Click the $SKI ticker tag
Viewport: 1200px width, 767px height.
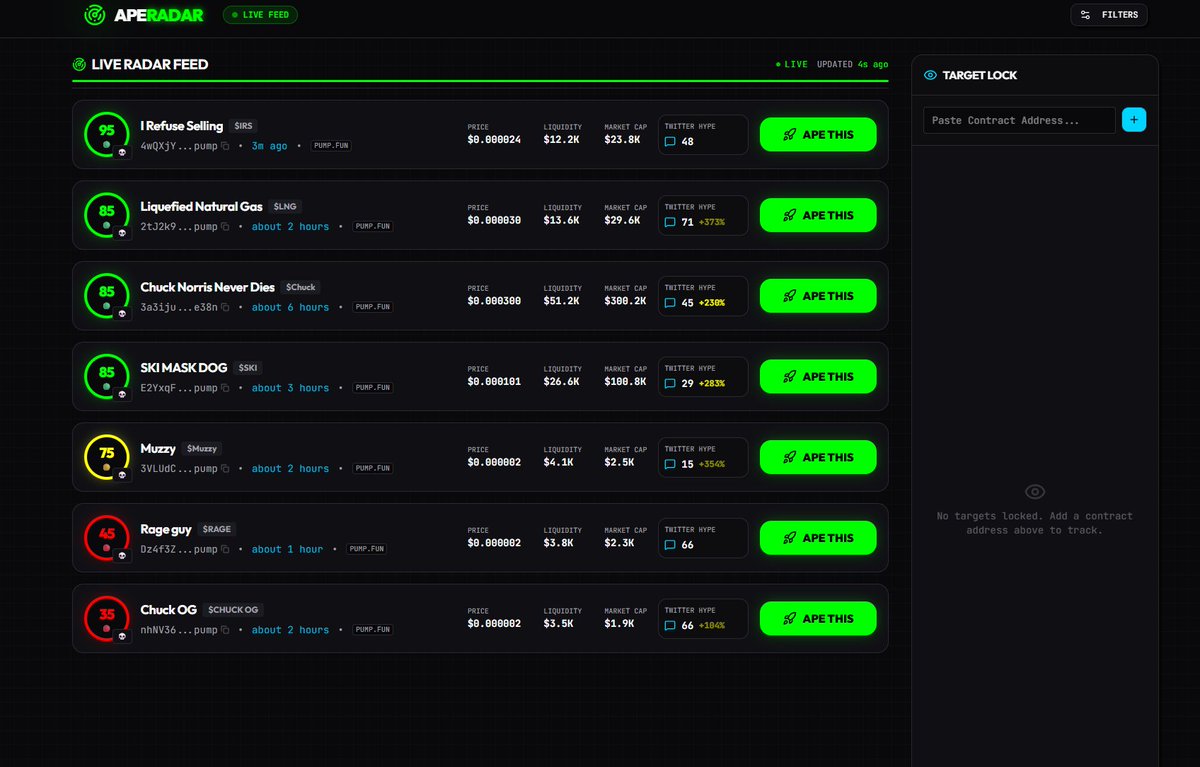click(x=249, y=368)
